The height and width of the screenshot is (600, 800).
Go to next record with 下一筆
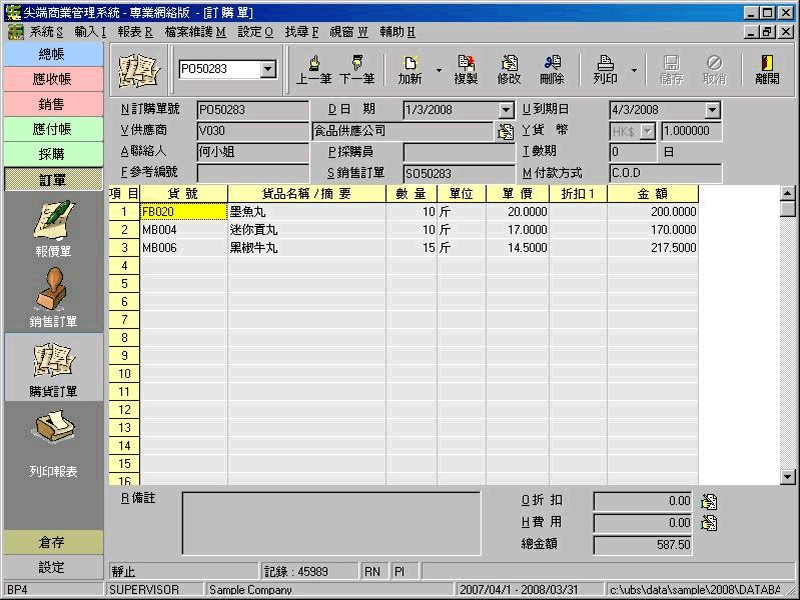[356, 68]
